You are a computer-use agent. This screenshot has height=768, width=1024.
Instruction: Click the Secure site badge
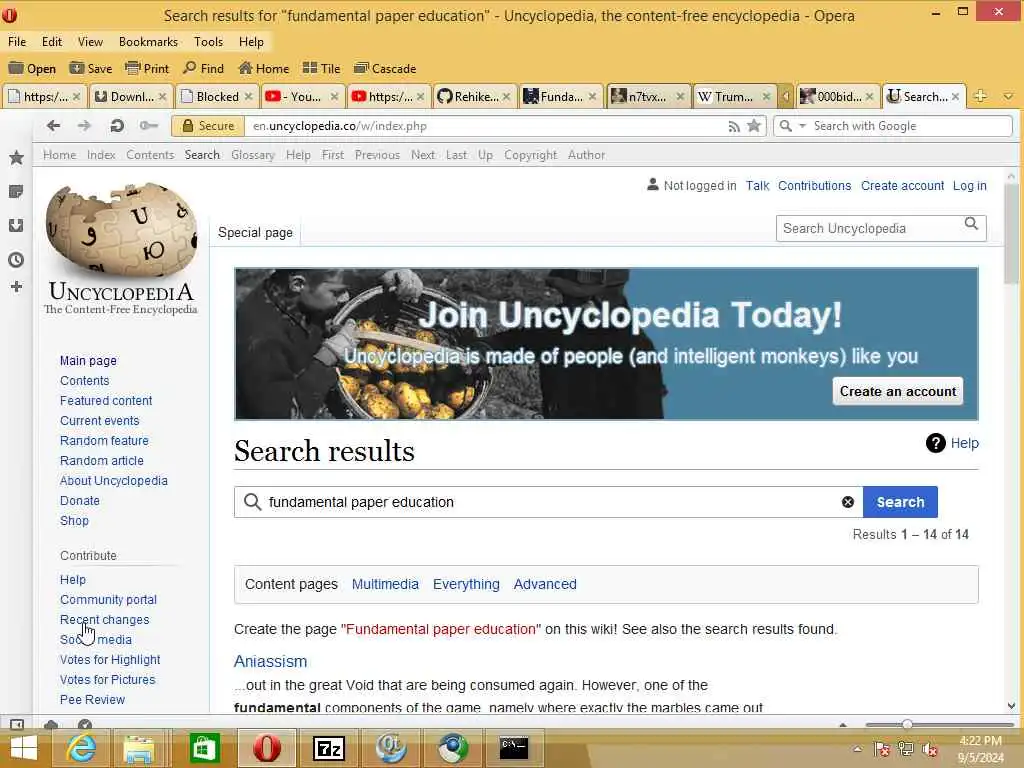tap(208, 126)
